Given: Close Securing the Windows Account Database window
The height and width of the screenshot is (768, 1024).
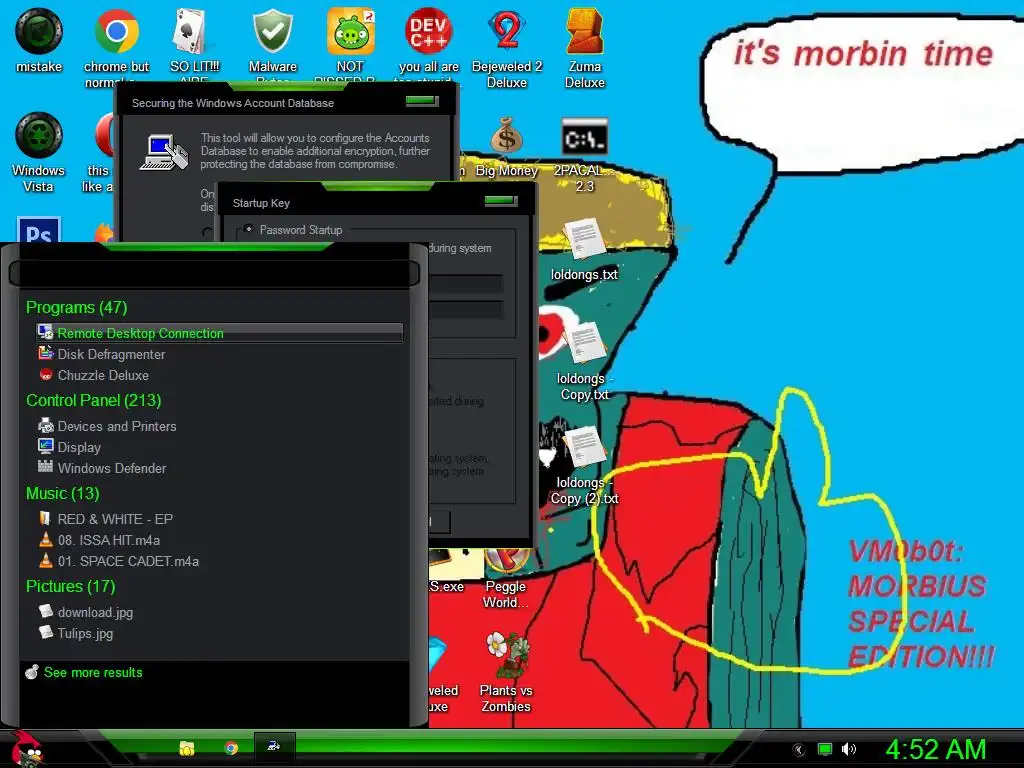Looking at the screenshot, I should coord(422,101).
